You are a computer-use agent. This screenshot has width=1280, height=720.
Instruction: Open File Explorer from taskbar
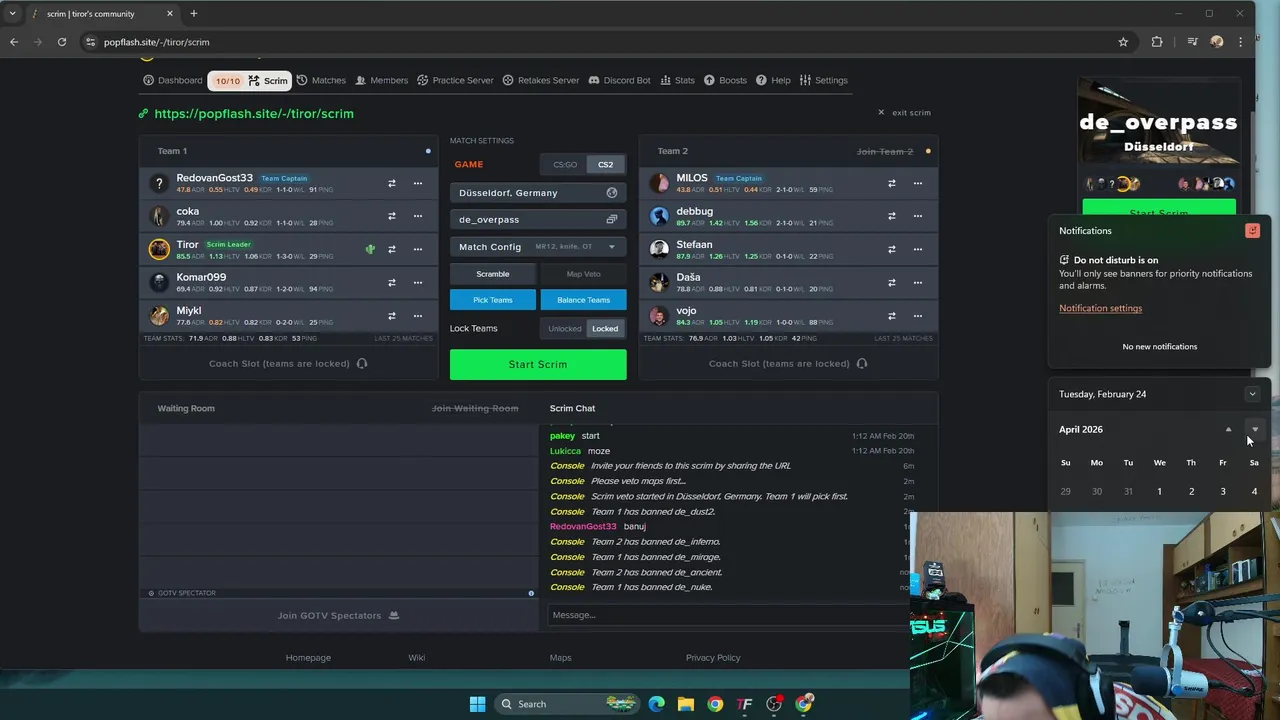coord(686,704)
